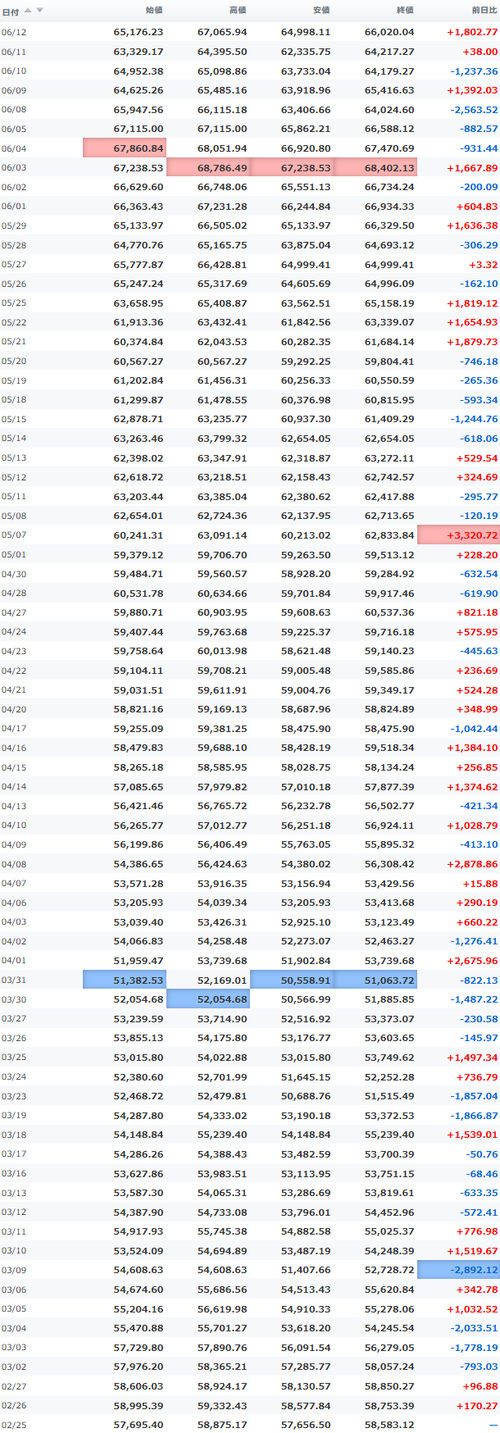The height and width of the screenshot is (1433, 500).
Task: Select the 05/07 date cell
Action: tap(14, 536)
